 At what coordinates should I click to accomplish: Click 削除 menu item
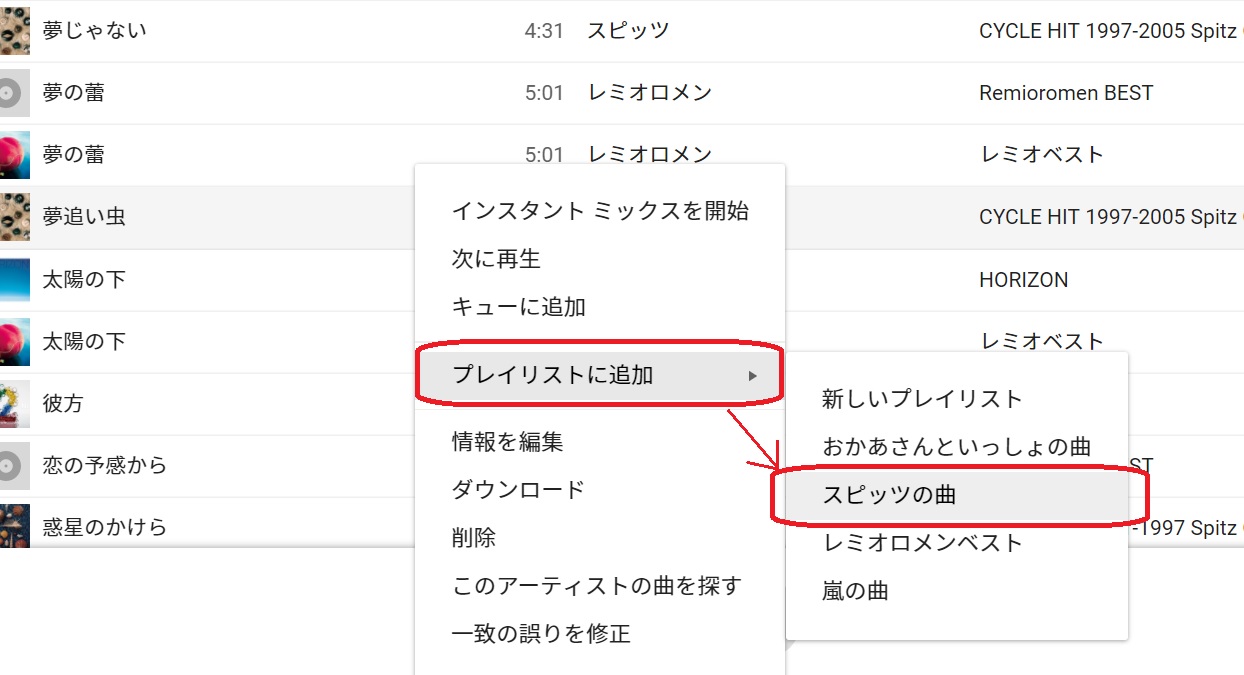coord(474,538)
